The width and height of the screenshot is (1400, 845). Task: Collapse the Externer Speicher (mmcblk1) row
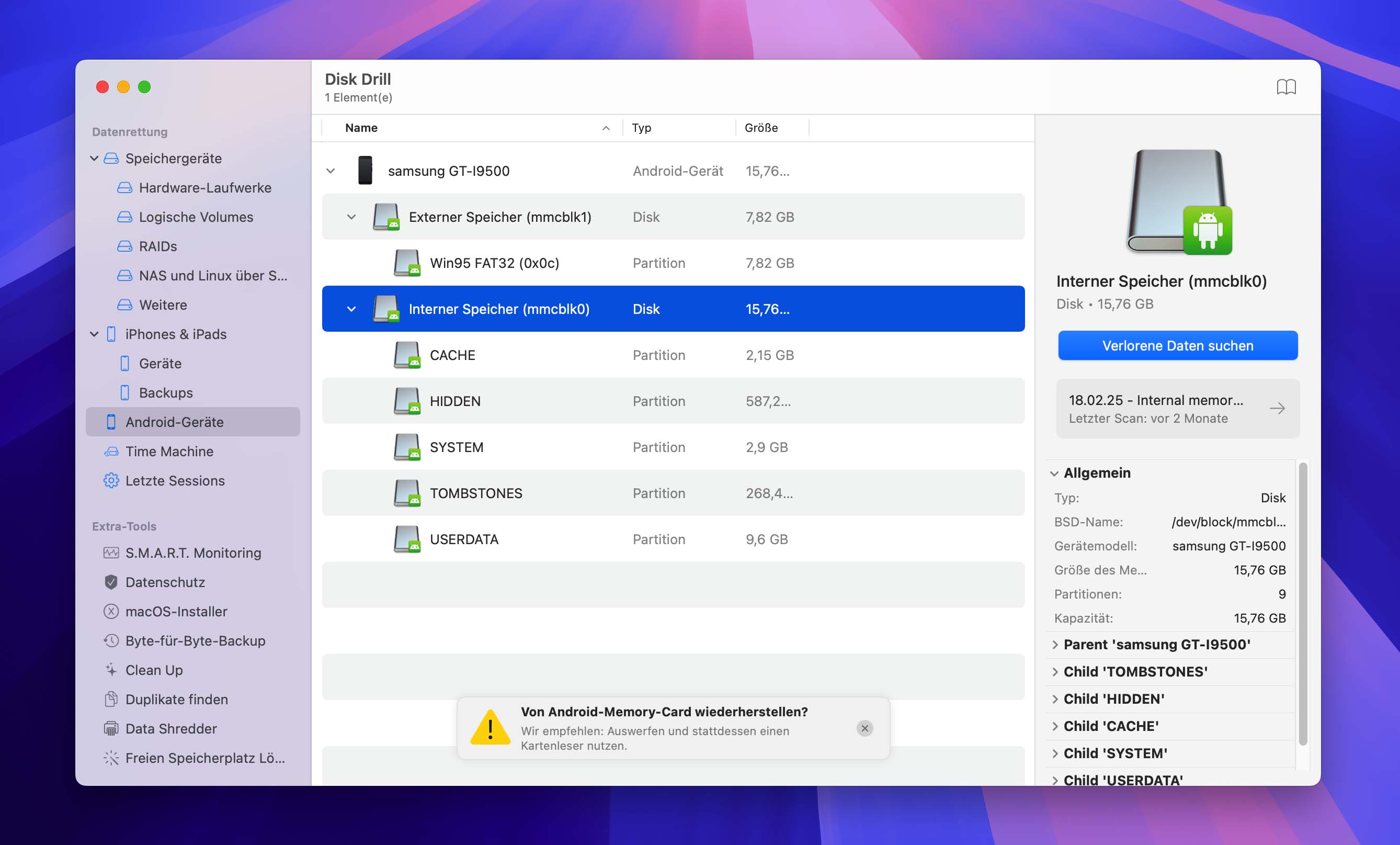351,217
